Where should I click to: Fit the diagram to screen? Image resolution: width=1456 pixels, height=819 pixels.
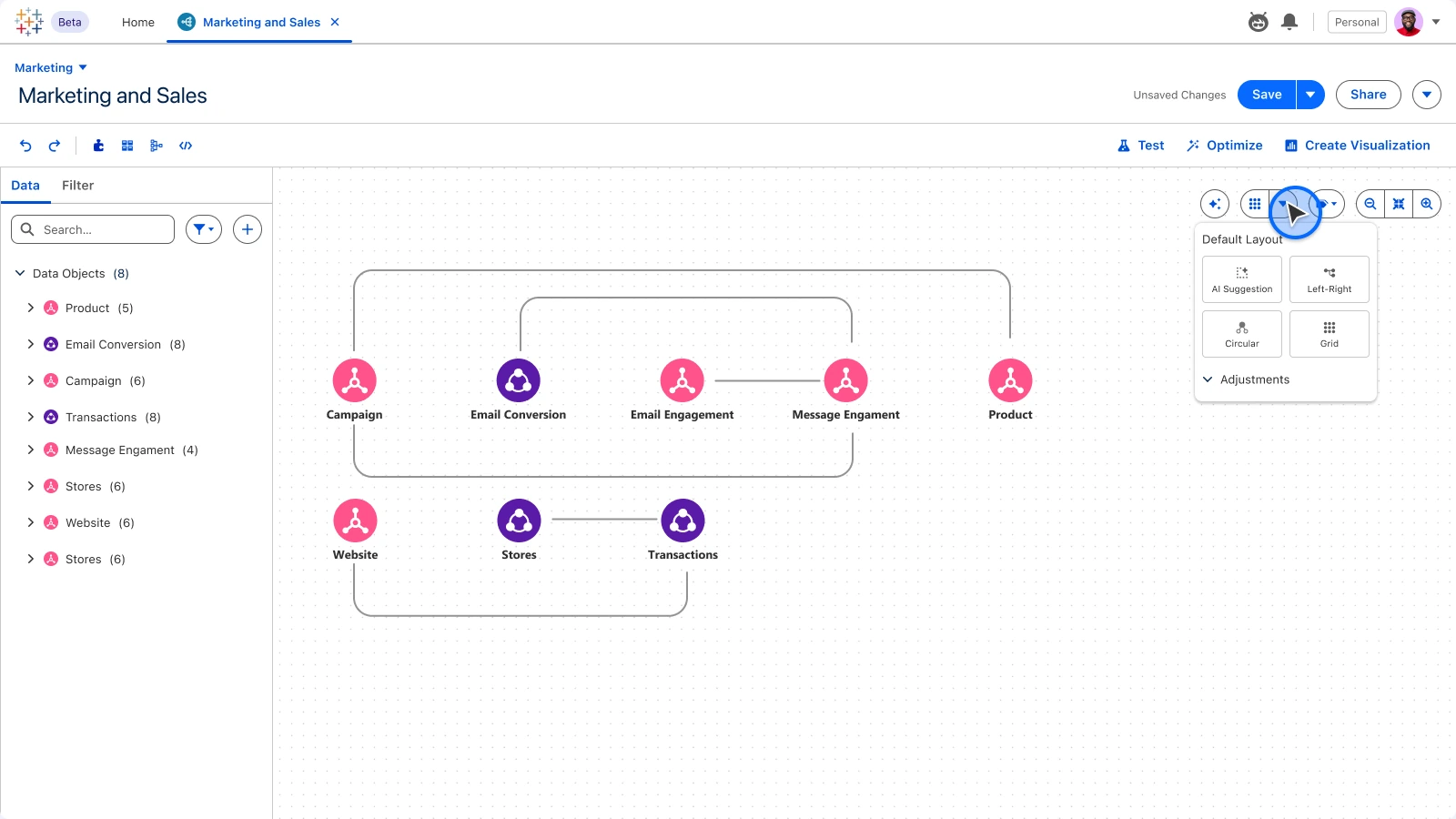1399,204
